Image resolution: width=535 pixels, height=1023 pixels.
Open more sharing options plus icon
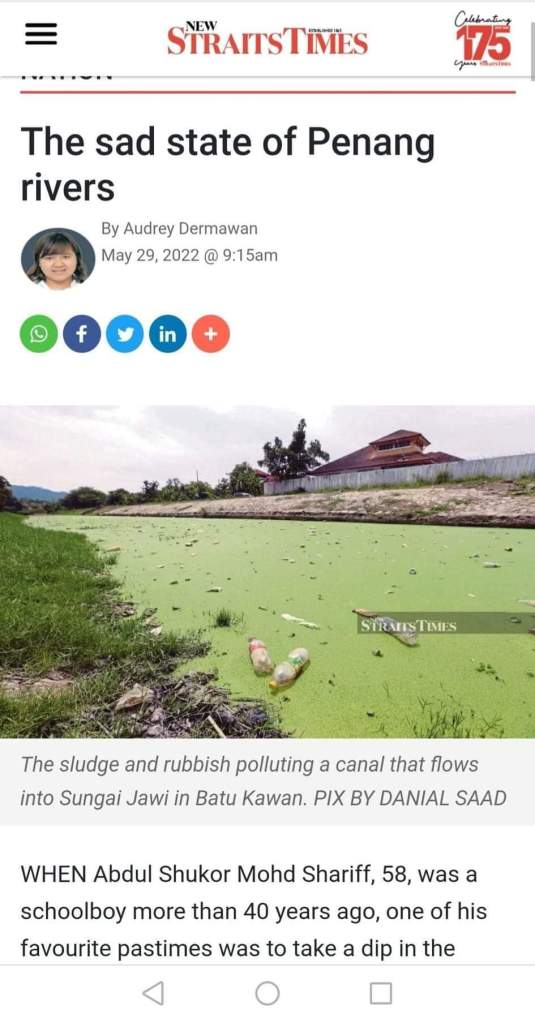click(211, 334)
